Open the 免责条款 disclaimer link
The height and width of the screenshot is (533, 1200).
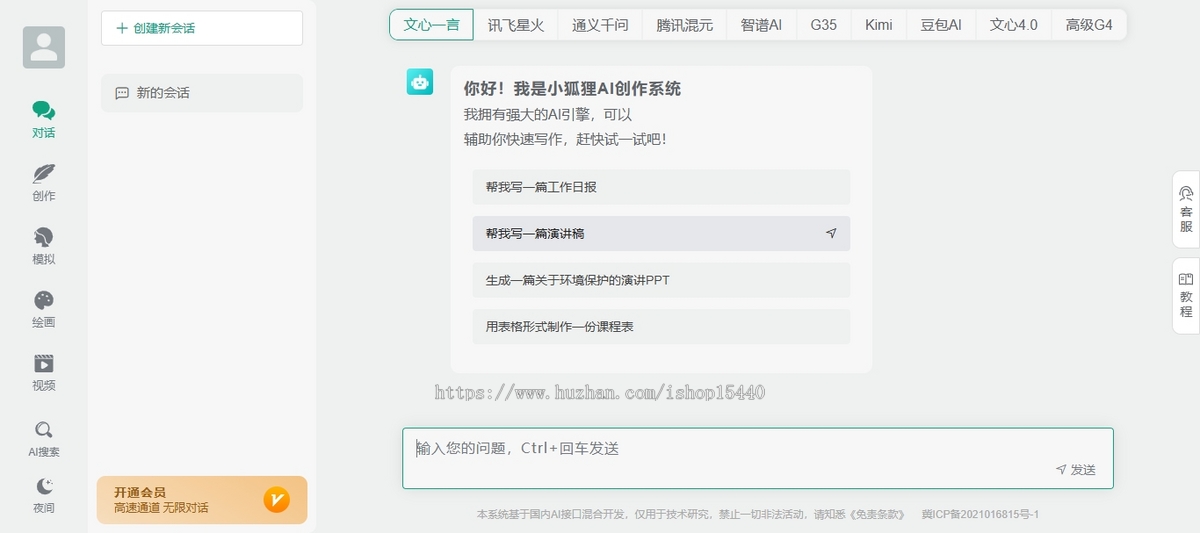[876, 514]
